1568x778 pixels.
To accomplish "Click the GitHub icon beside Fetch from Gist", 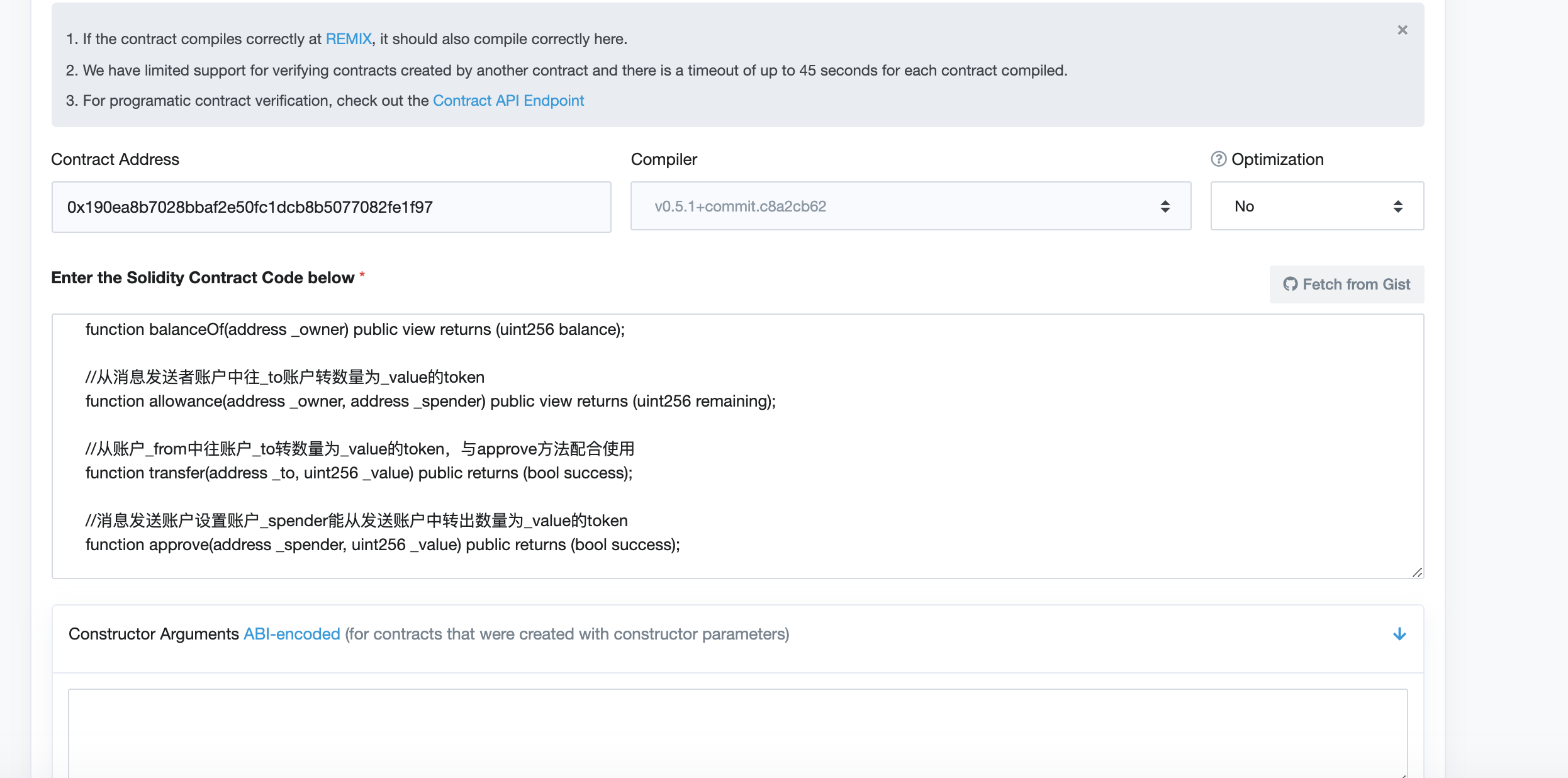I will (1290, 285).
